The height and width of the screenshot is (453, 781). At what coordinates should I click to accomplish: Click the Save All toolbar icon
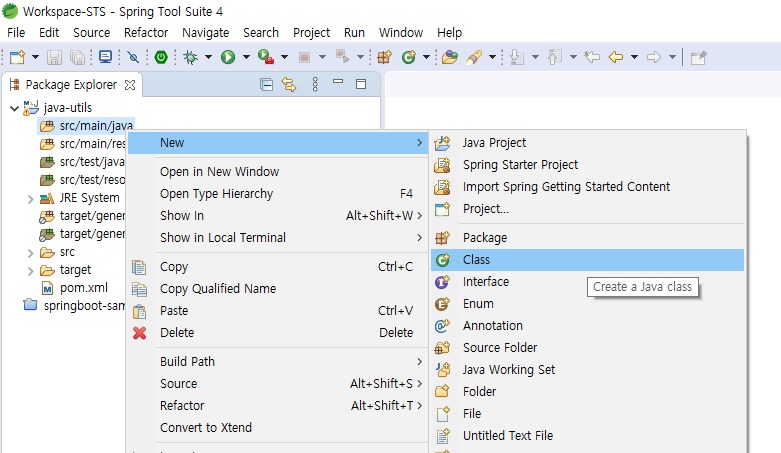click(x=78, y=57)
